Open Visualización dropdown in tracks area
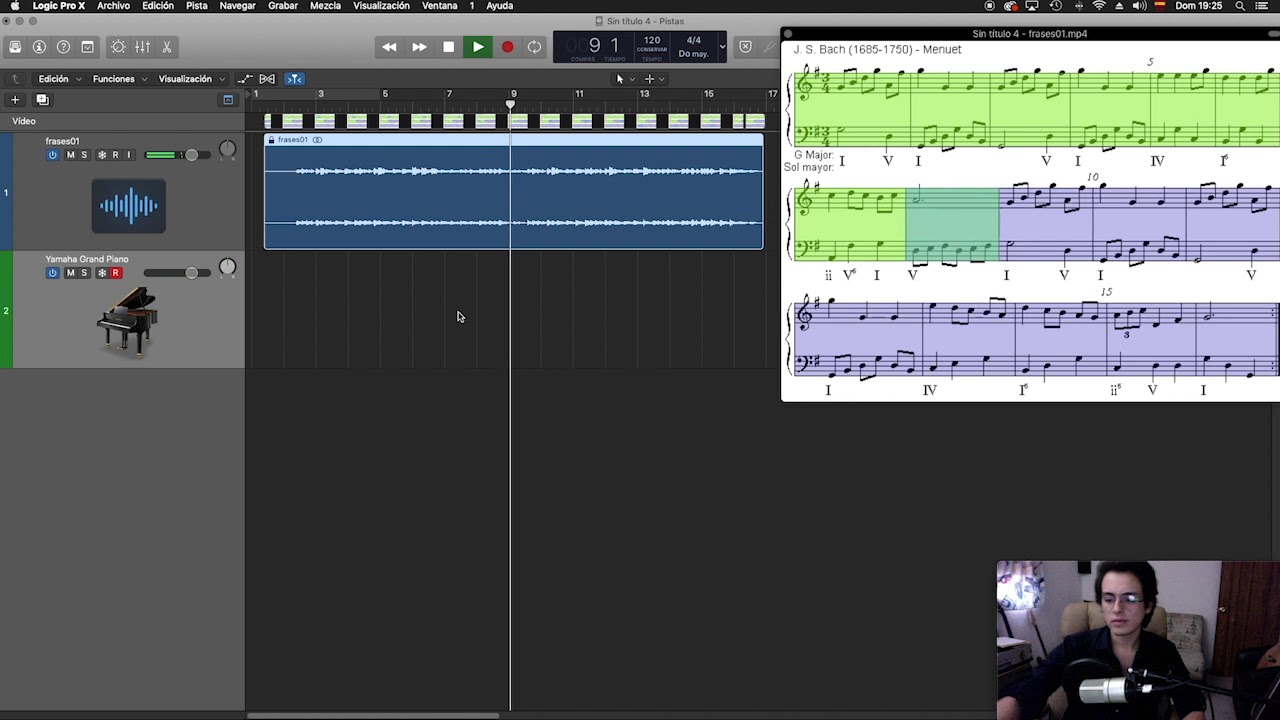 pos(190,79)
